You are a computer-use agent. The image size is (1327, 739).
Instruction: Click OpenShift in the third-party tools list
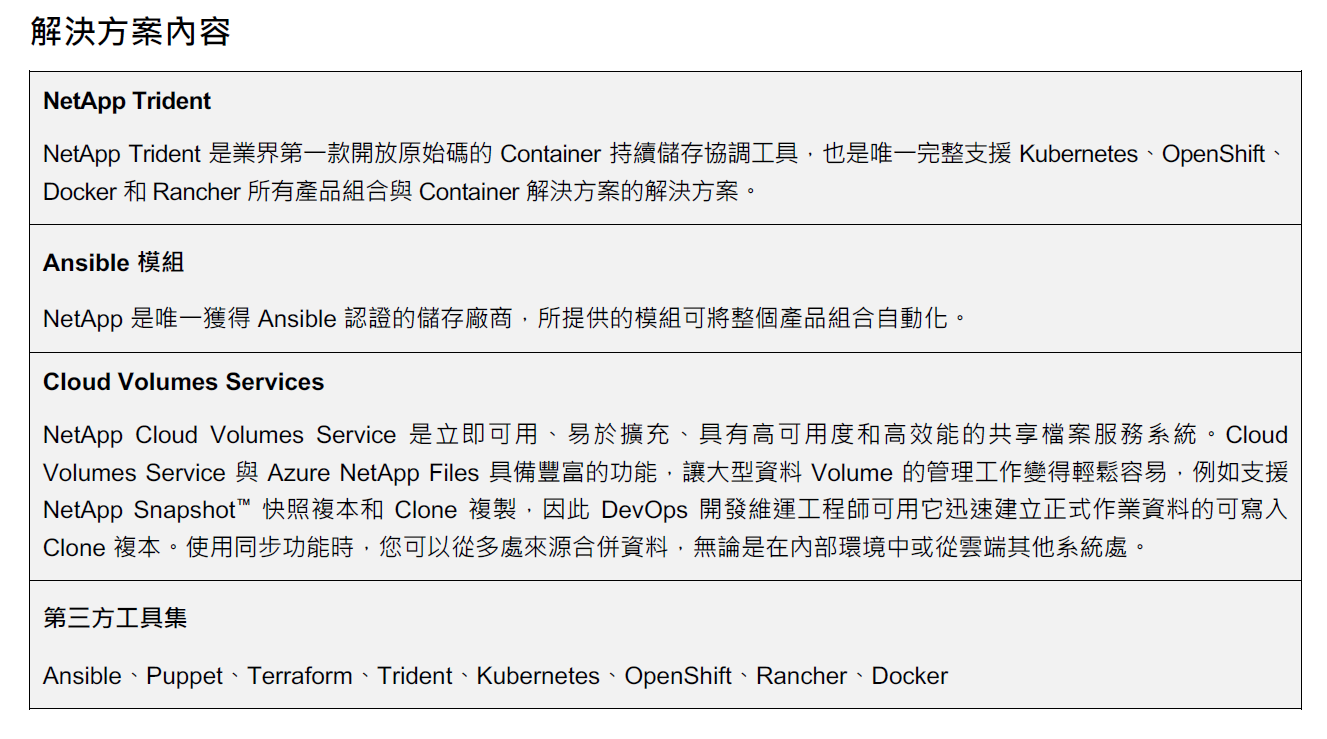coord(678,676)
